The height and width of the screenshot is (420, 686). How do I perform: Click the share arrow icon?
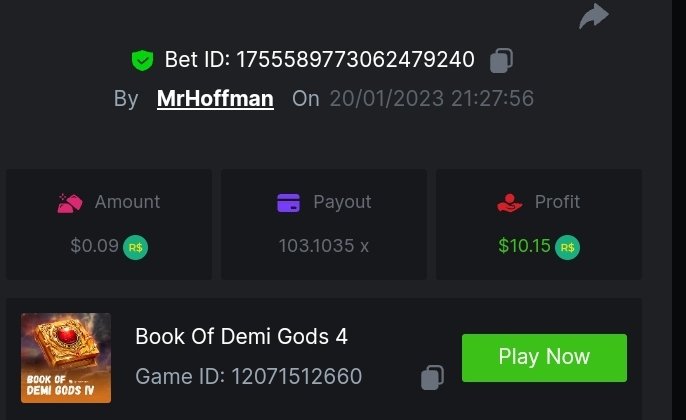(x=594, y=16)
